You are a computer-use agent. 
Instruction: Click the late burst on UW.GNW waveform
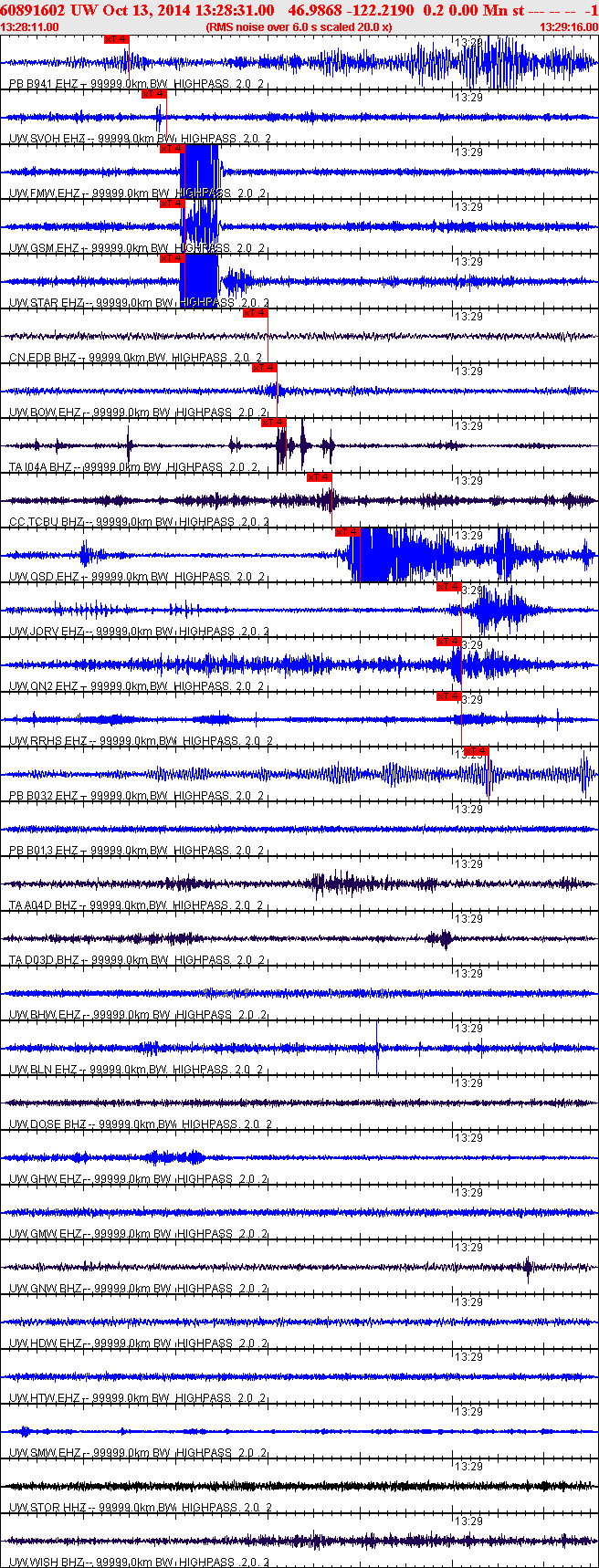(528, 1267)
